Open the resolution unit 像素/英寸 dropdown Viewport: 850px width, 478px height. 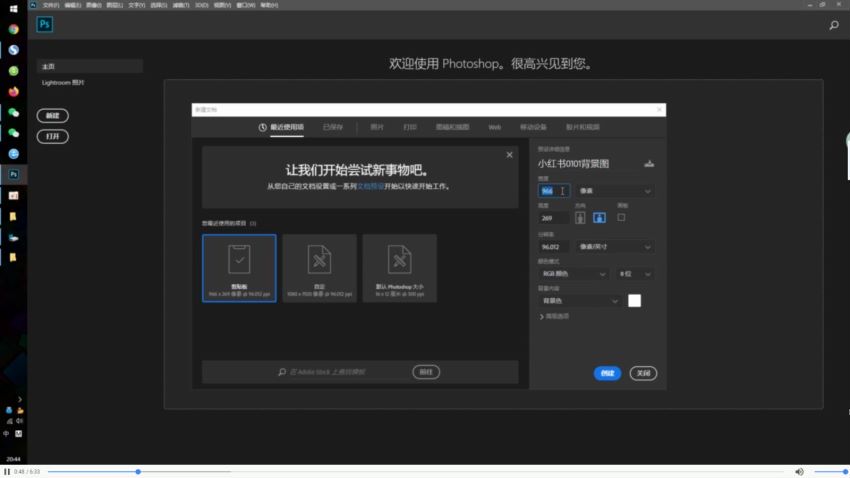point(615,247)
